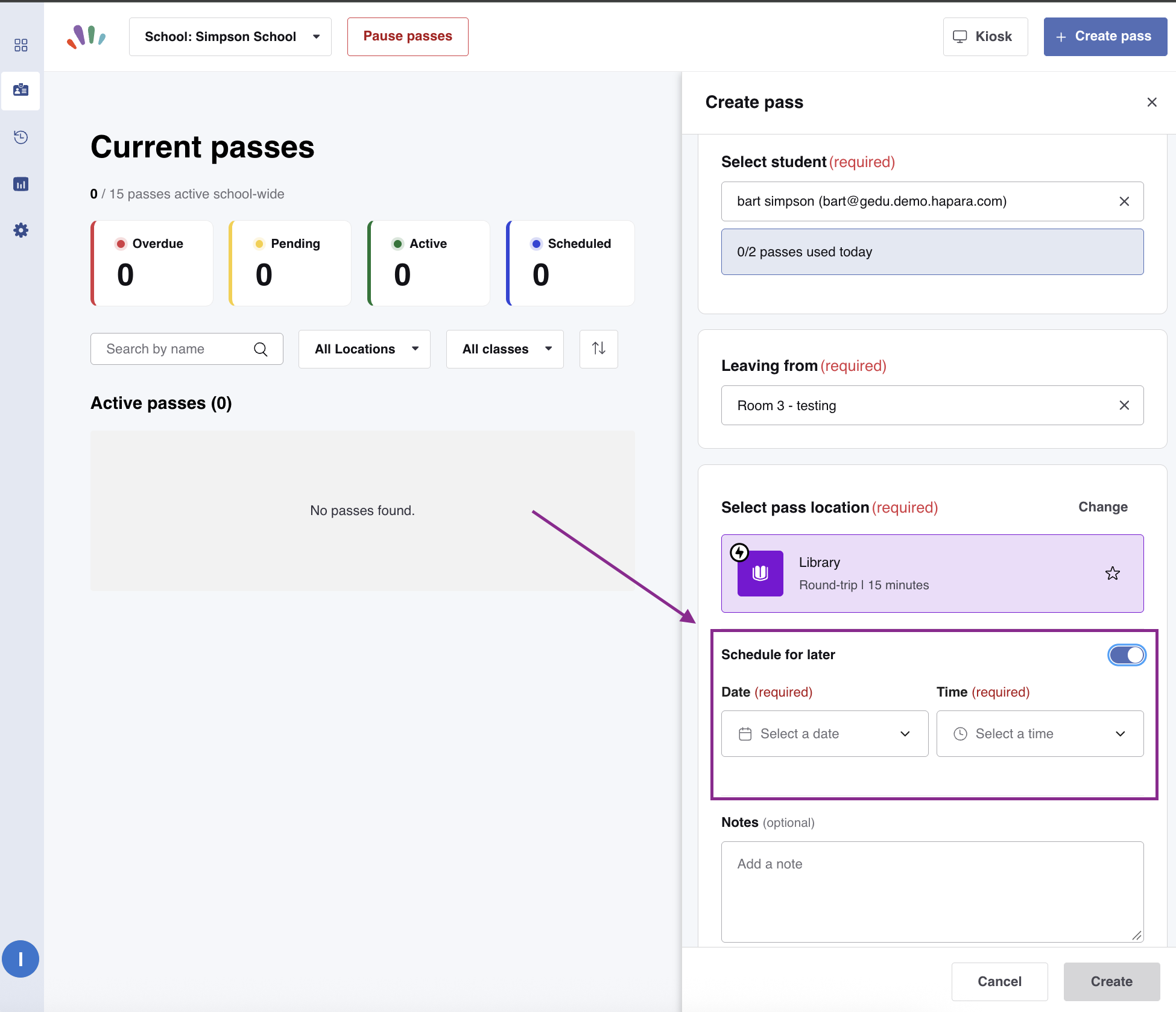Clear the Room 3 - testing selection
Image resolution: width=1176 pixels, height=1012 pixels.
[1124, 405]
